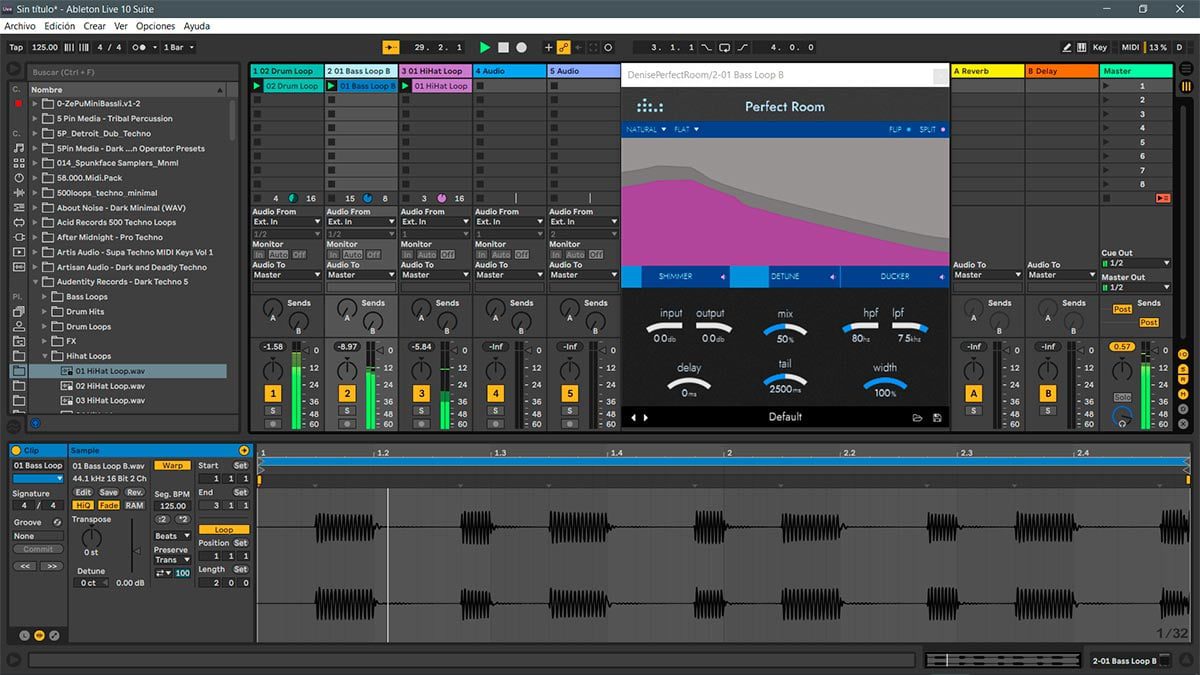Open the Drums category grid icon in browser

pyautogui.click(x=19, y=163)
